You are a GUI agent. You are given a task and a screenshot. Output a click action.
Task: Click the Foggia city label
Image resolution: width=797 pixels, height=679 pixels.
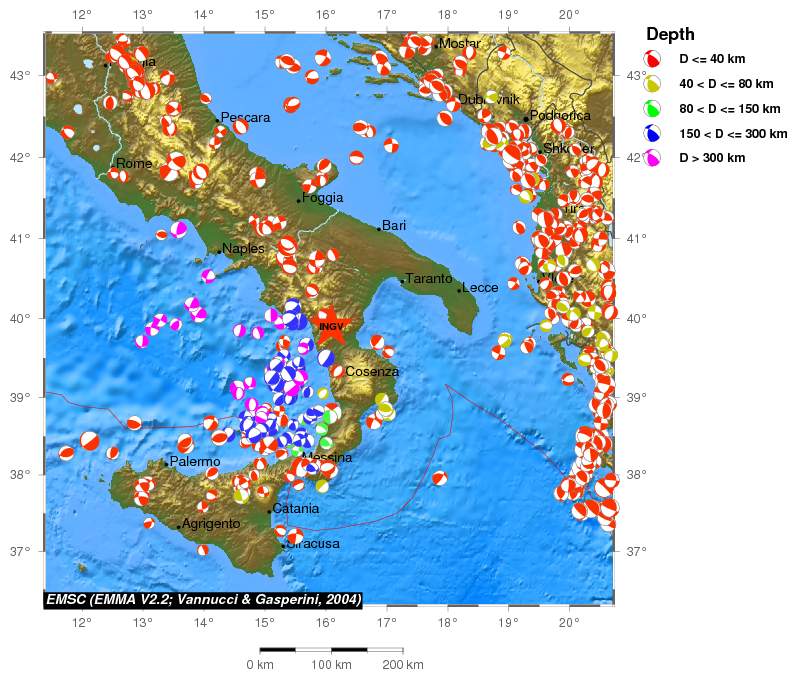point(322,198)
